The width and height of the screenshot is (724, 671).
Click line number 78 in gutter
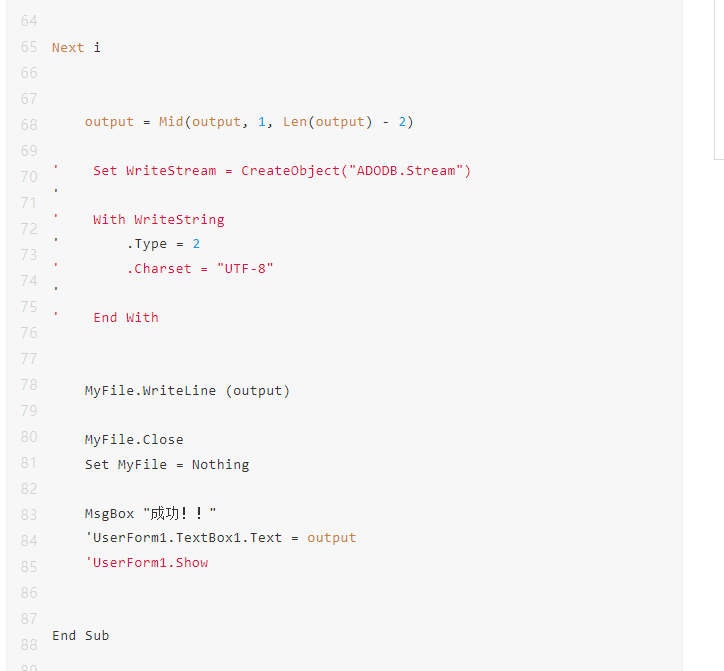point(29,385)
